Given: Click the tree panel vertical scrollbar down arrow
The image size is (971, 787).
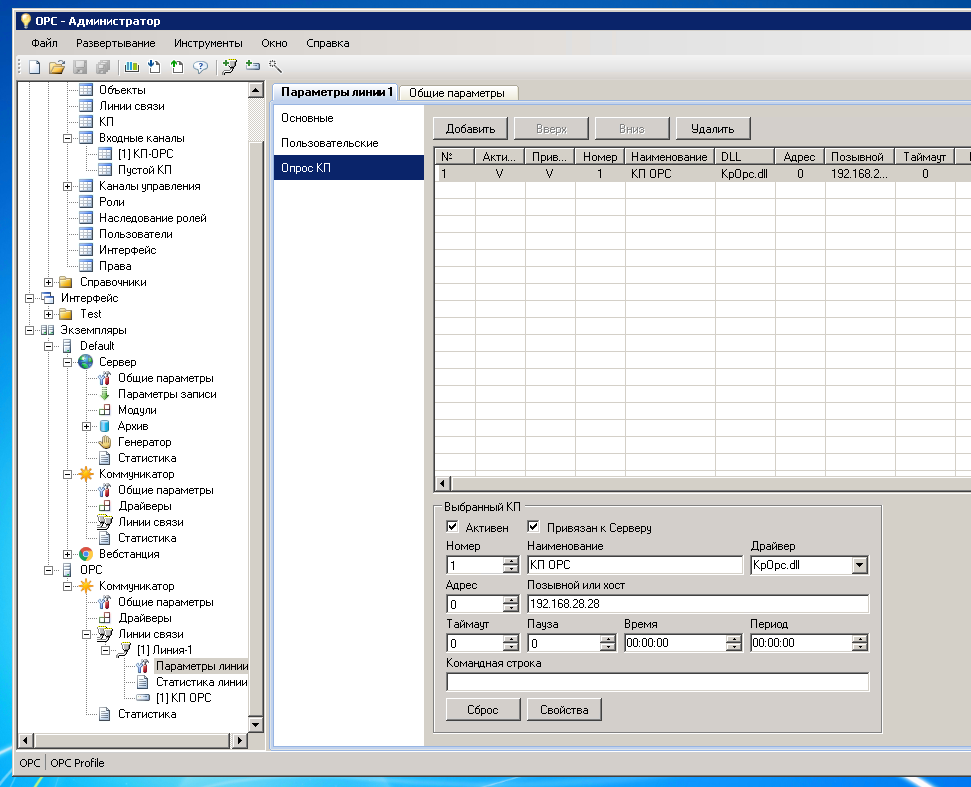Looking at the screenshot, I should click(x=256, y=724).
